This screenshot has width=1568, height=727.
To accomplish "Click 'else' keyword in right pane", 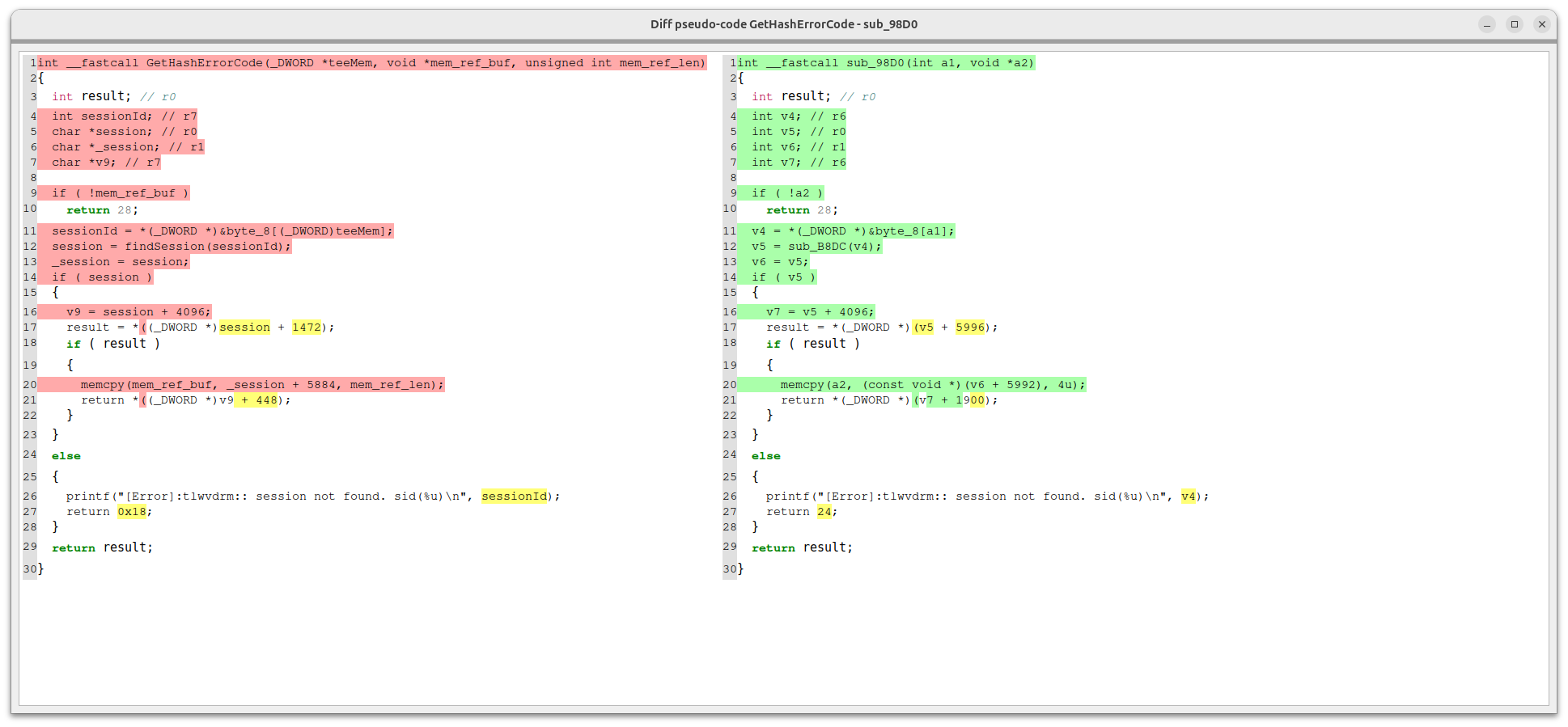I will pyautogui.click(x=766, y=456).
